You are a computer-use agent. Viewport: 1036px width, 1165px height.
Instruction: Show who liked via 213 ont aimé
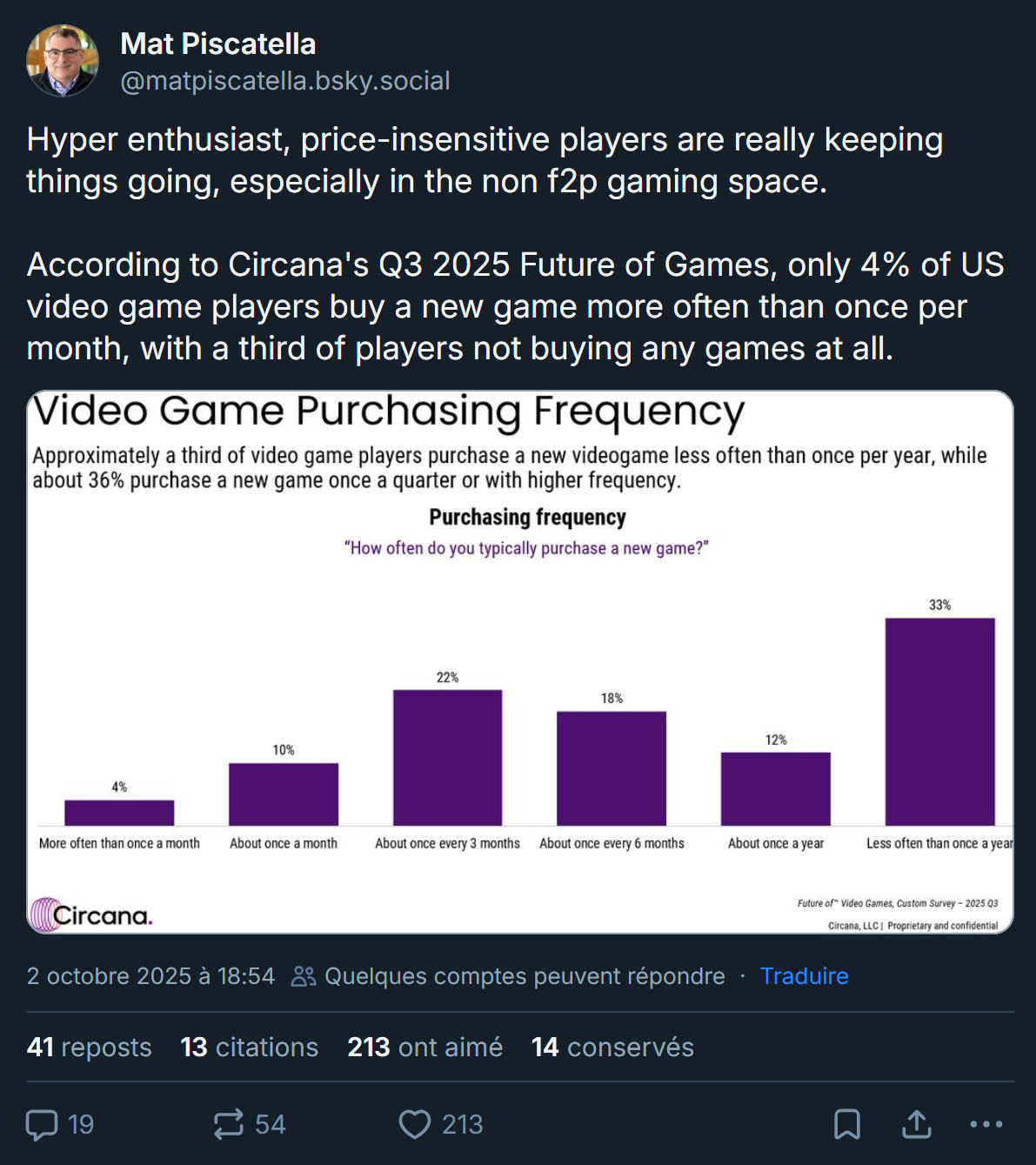[424, 1047]
